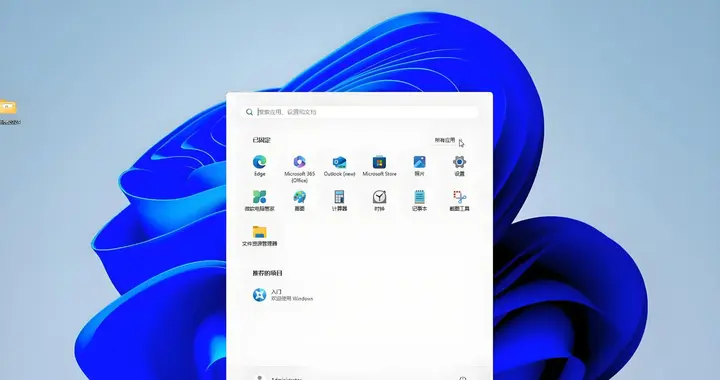Open the 记事本 (Notepad) app
The height and width of the screenshot is (380, 720).
coord(419,201)
